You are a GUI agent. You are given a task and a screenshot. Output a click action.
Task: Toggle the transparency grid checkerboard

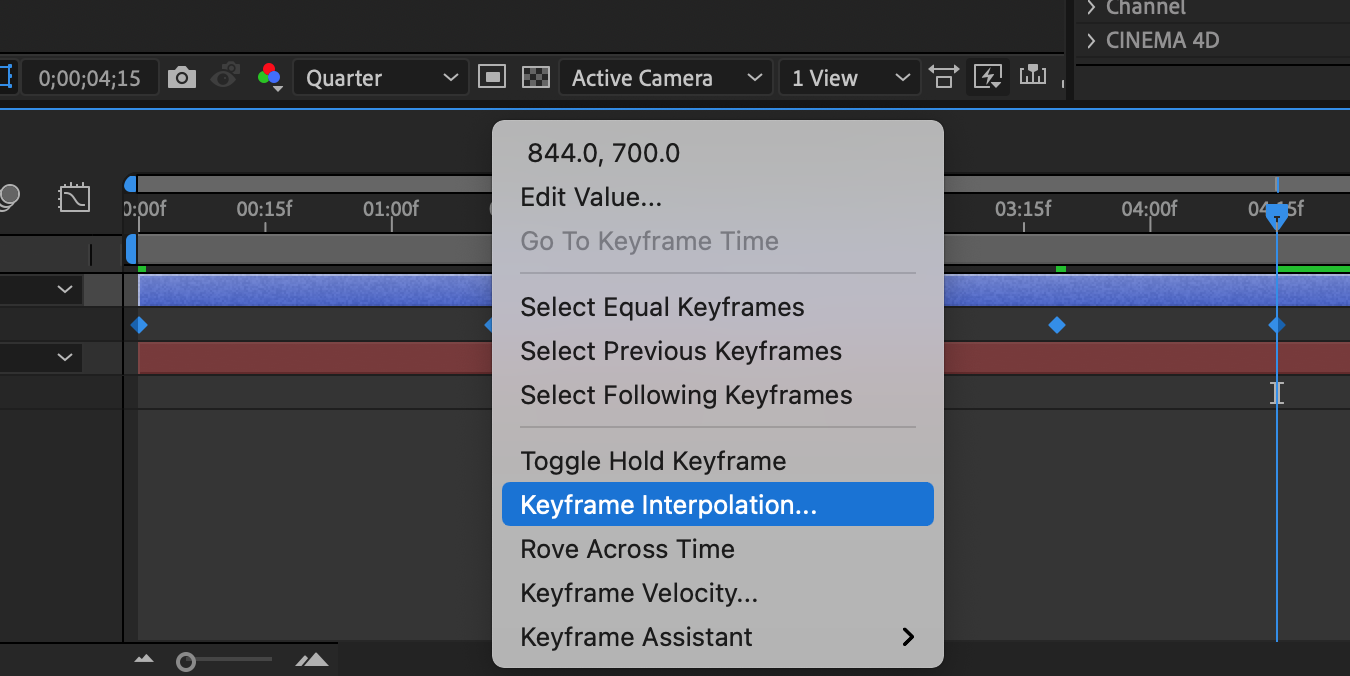537,77
